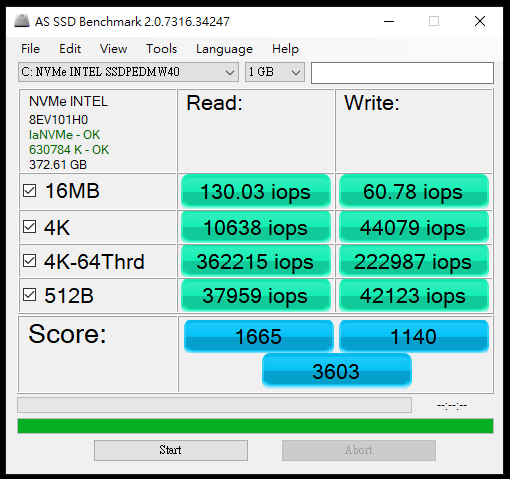Click the 372.61 GB capacity text
The image size is (510, 479).
(x=58, y=165)
